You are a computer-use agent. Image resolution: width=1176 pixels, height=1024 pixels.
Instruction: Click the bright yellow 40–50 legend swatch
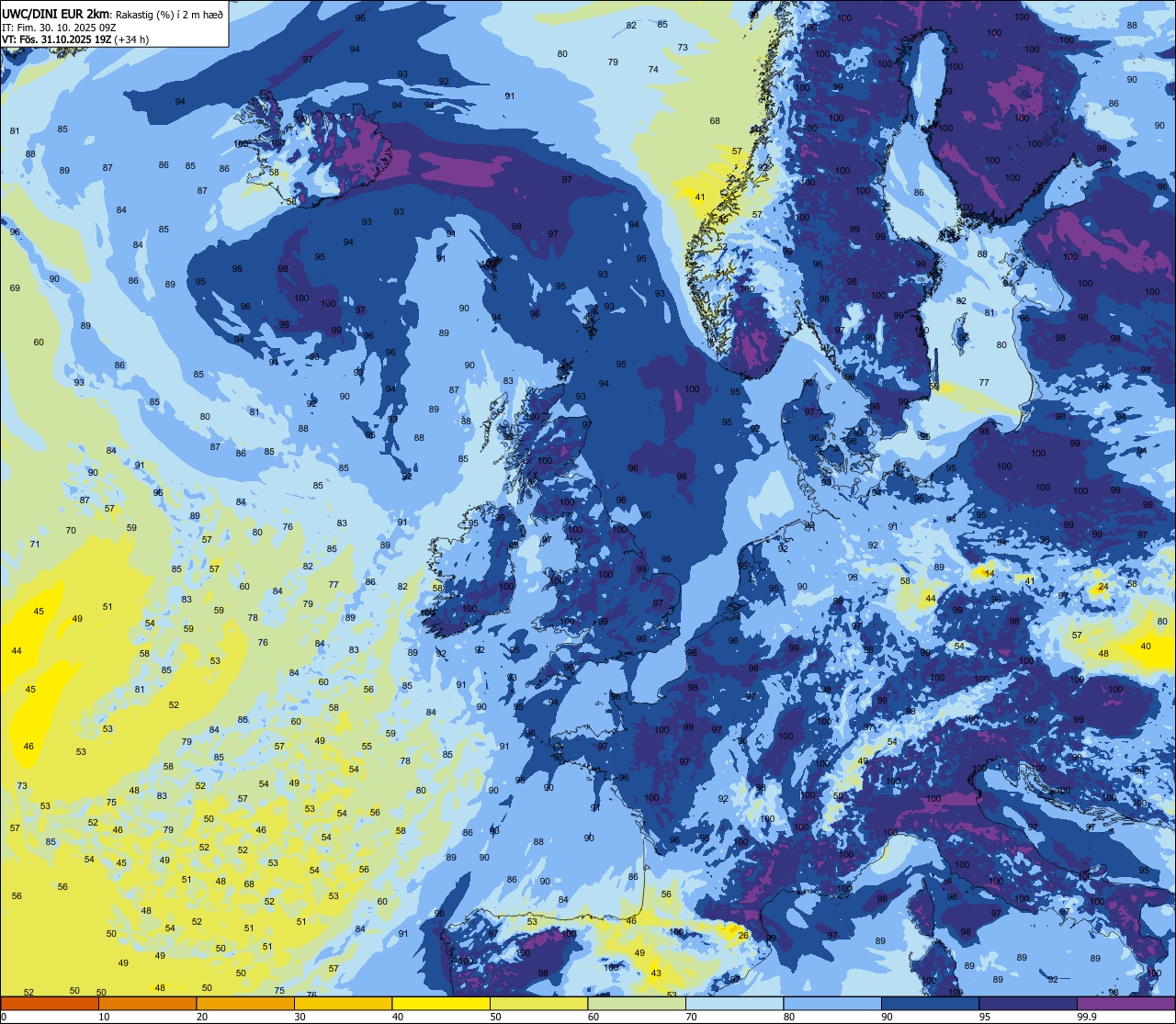(441, 1003)
